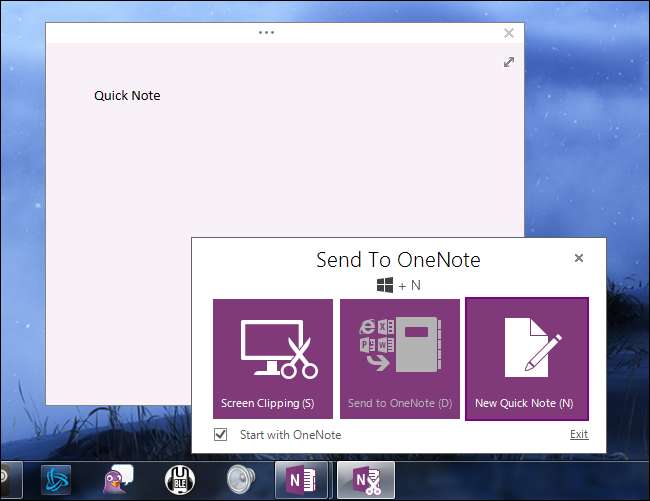Image resolution: width=650 pixels, height=501 pixels.
Task: Close the Send To OneNote dialog
Action: coord(578,258)
